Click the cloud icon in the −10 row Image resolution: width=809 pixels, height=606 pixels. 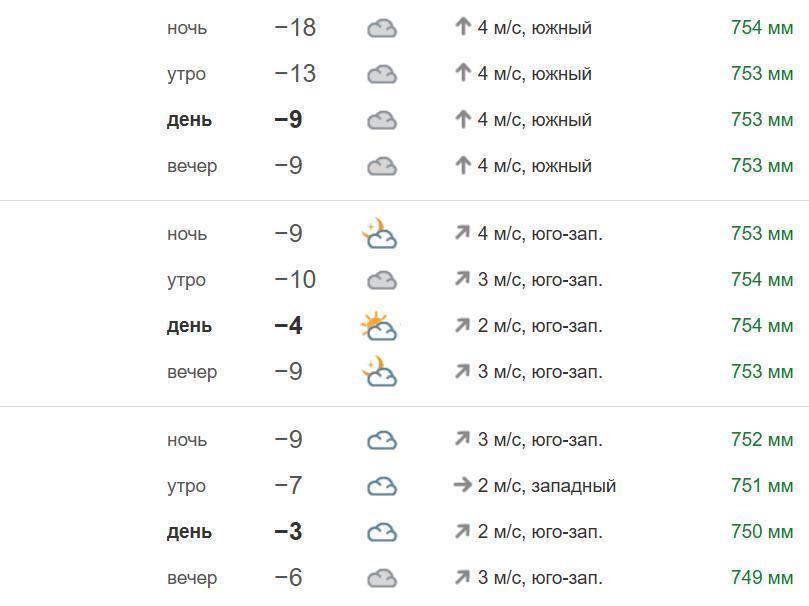382,281
